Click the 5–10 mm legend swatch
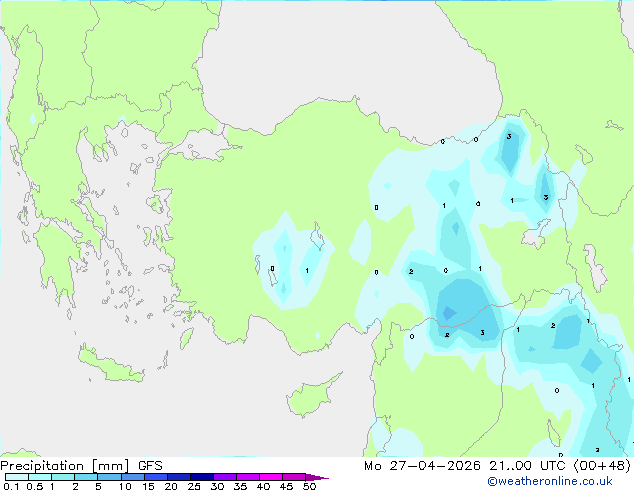The height and width of the screenshot is (490, 634). 109,477
